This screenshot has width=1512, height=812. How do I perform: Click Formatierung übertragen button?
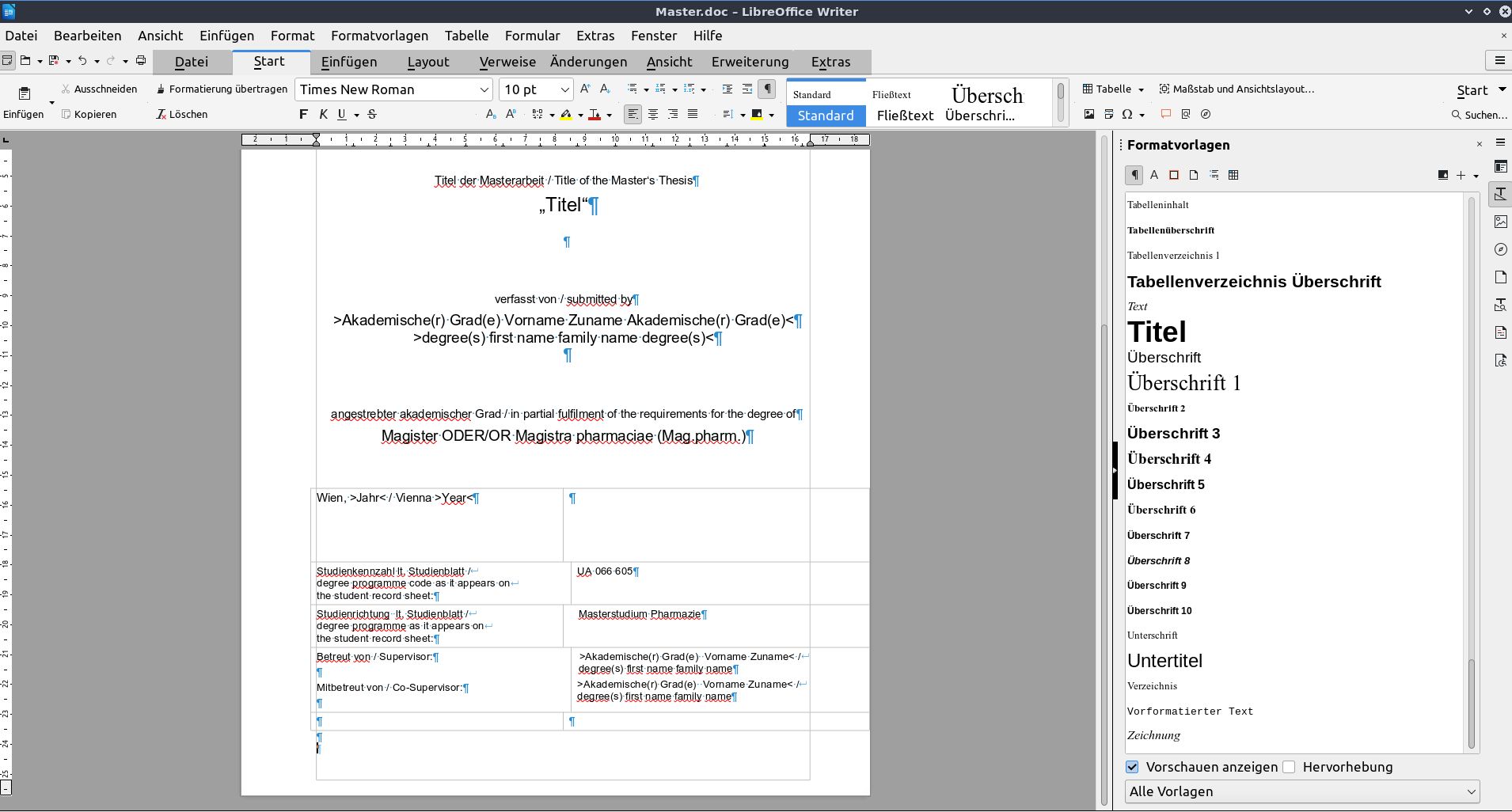222,89
